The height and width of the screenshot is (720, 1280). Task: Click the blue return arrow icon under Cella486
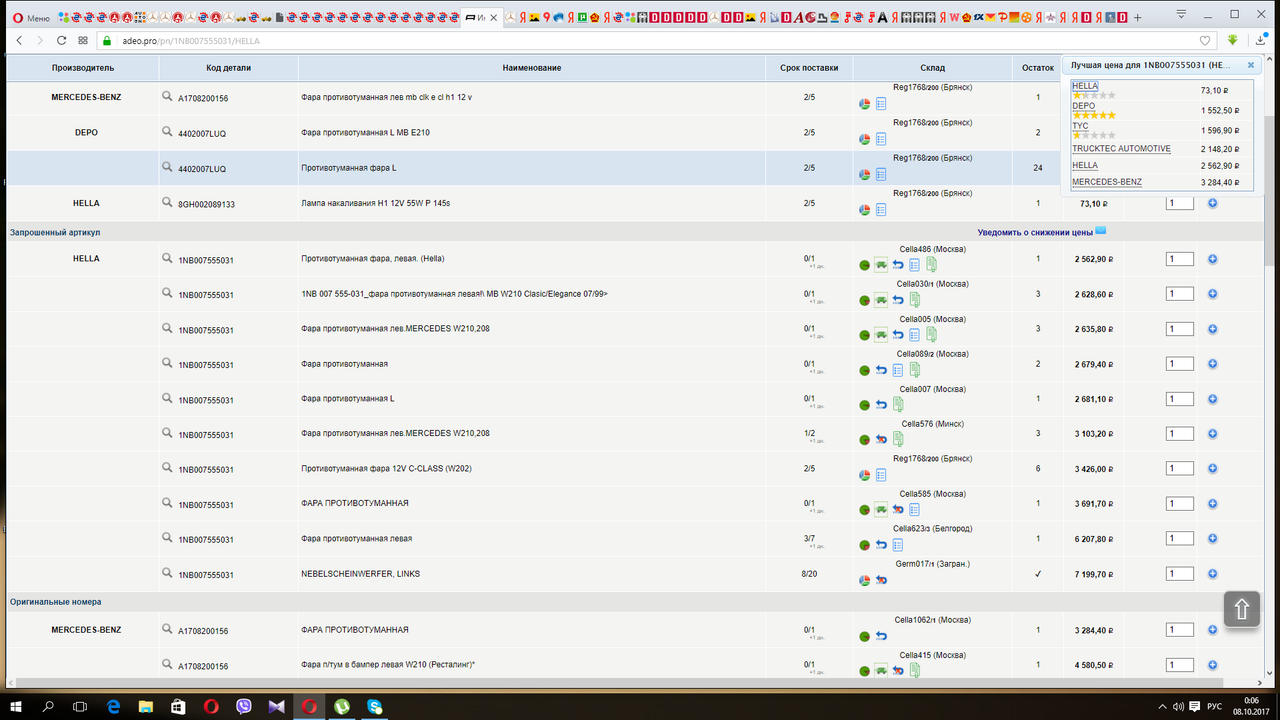tap(898, 265)
